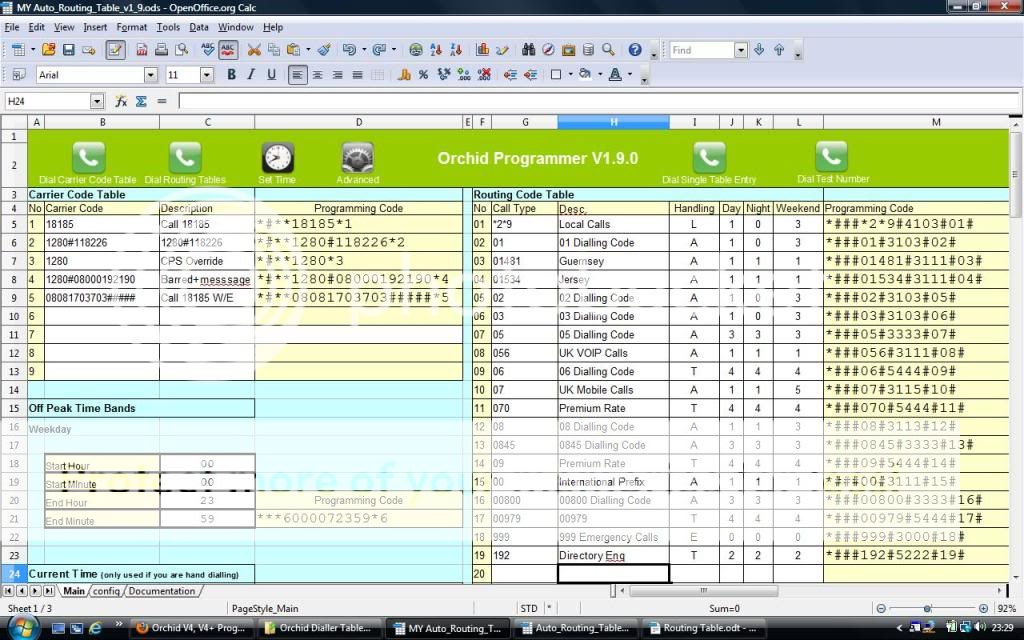Jump to the last sheet tab button
The image size is (1024, 640).
(x=49, y=591)
